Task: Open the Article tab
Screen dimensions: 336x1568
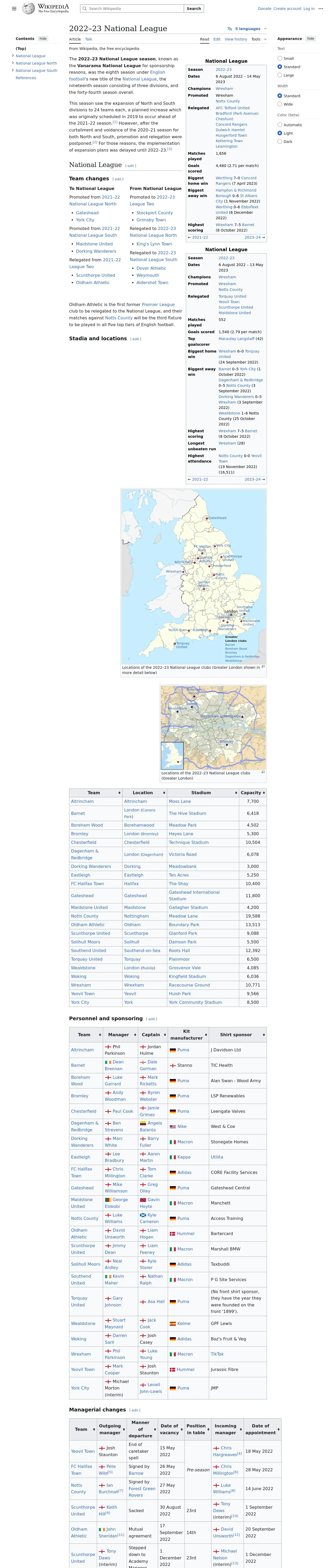Action: tap(75, 39)
